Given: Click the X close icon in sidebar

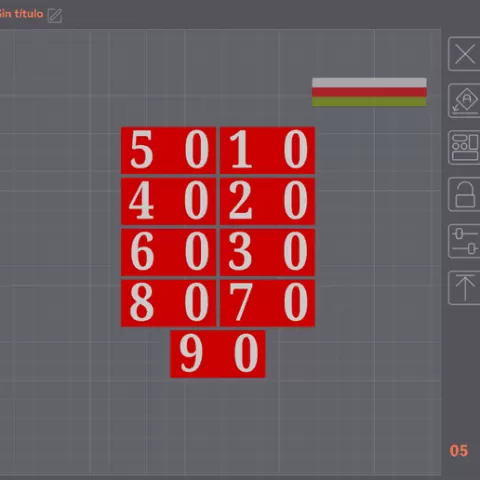Looking at the screenshot, I should (464, 54).
